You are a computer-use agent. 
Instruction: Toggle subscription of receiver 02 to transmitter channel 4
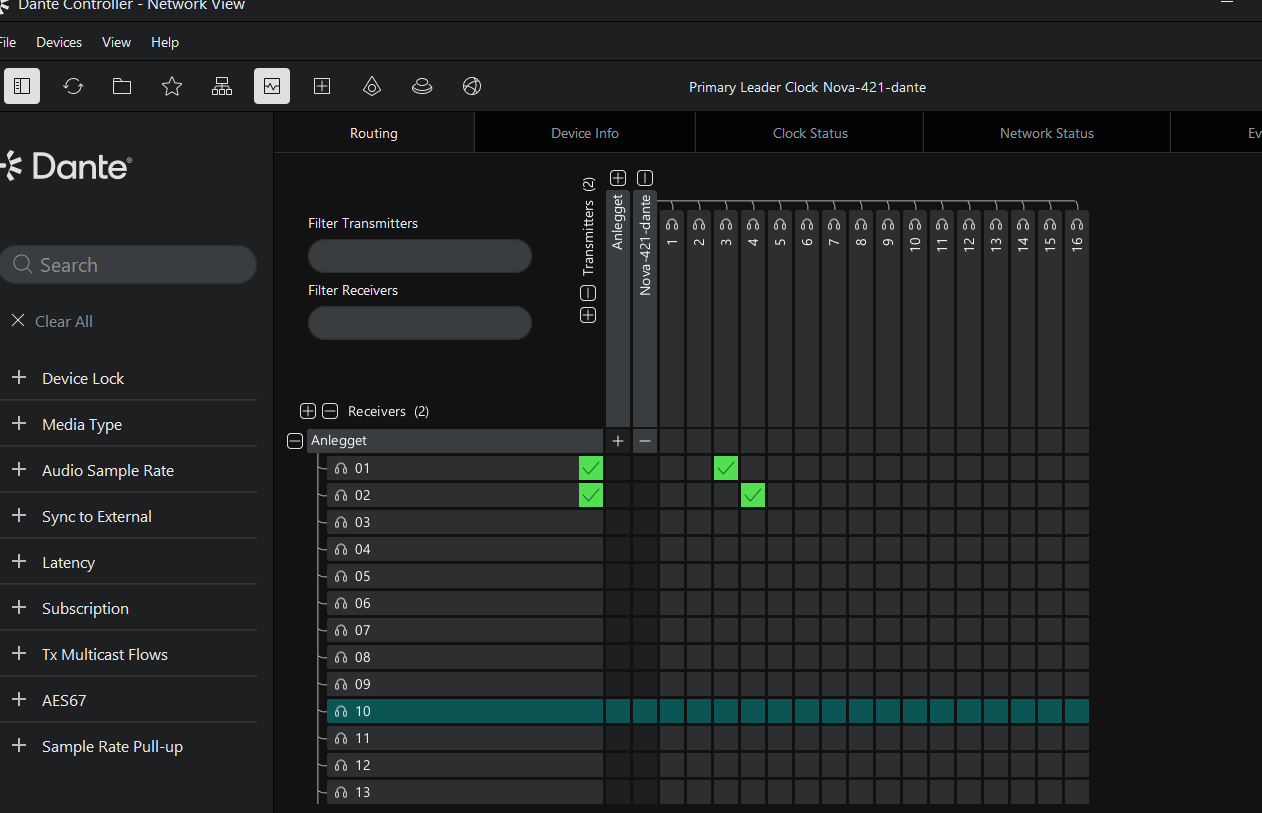point(753,495)
